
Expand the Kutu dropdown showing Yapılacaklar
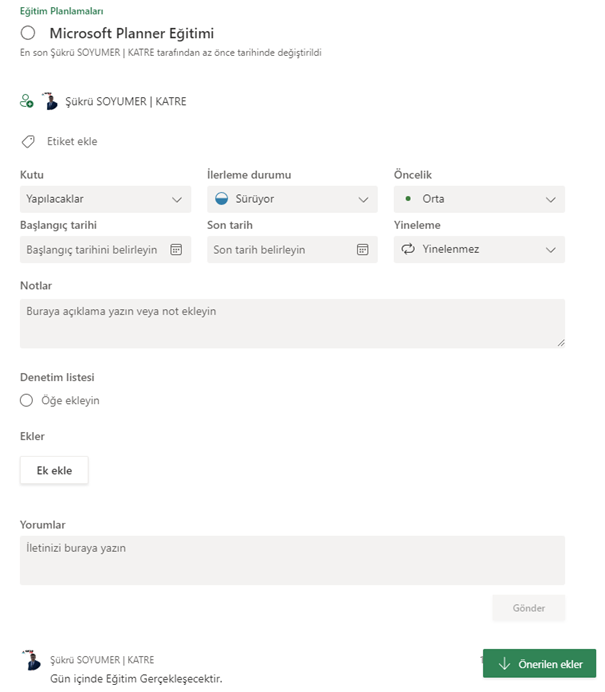tap(105, 199)
